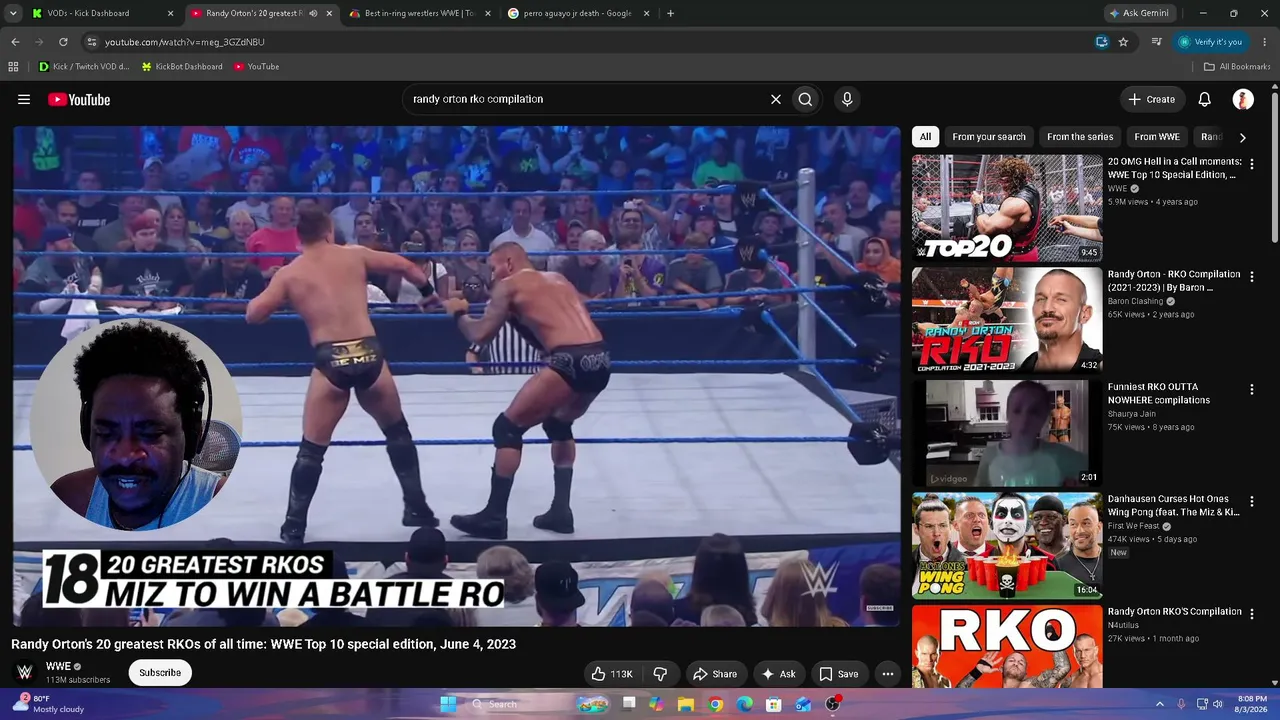Open options for Baron Clashing RKO video
The width and height of the screenshot is (1280, 720).
click(x=1251, y=277)
